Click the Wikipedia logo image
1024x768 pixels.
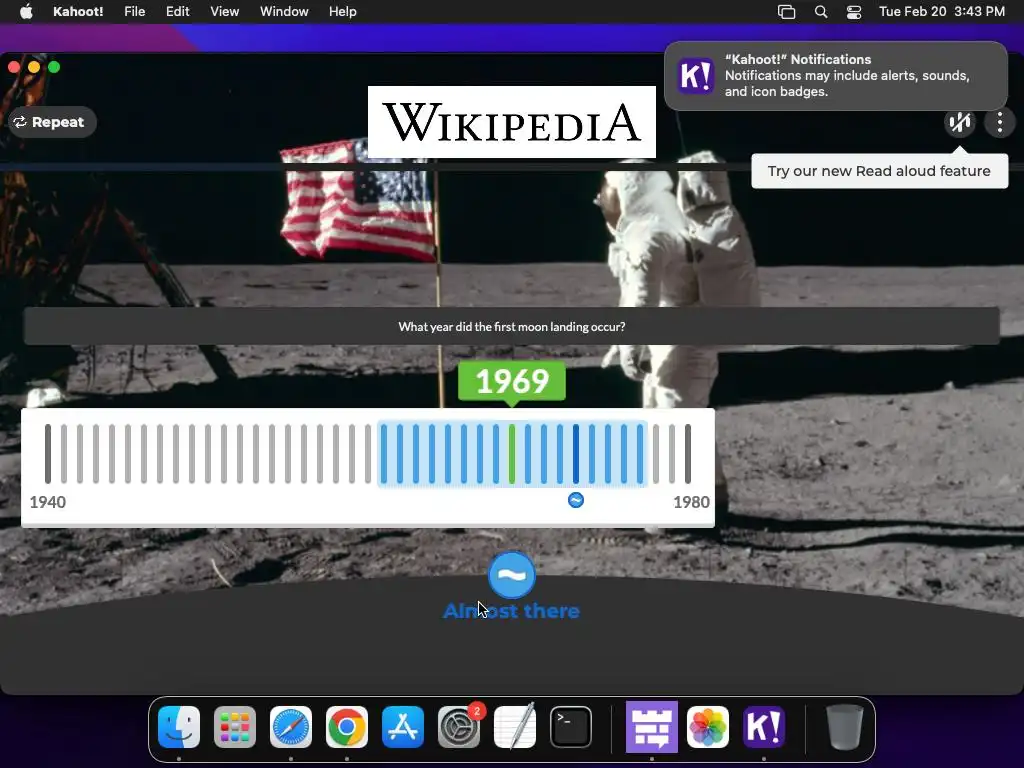tap(512, 122)
